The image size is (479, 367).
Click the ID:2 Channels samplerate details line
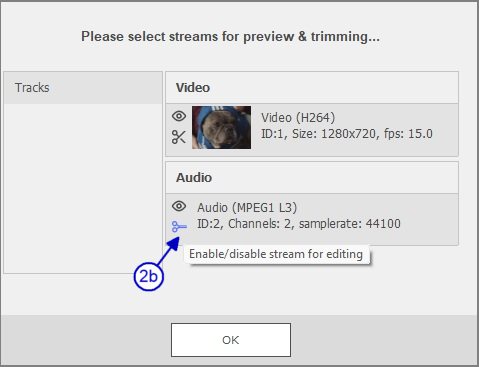[299, 224]
